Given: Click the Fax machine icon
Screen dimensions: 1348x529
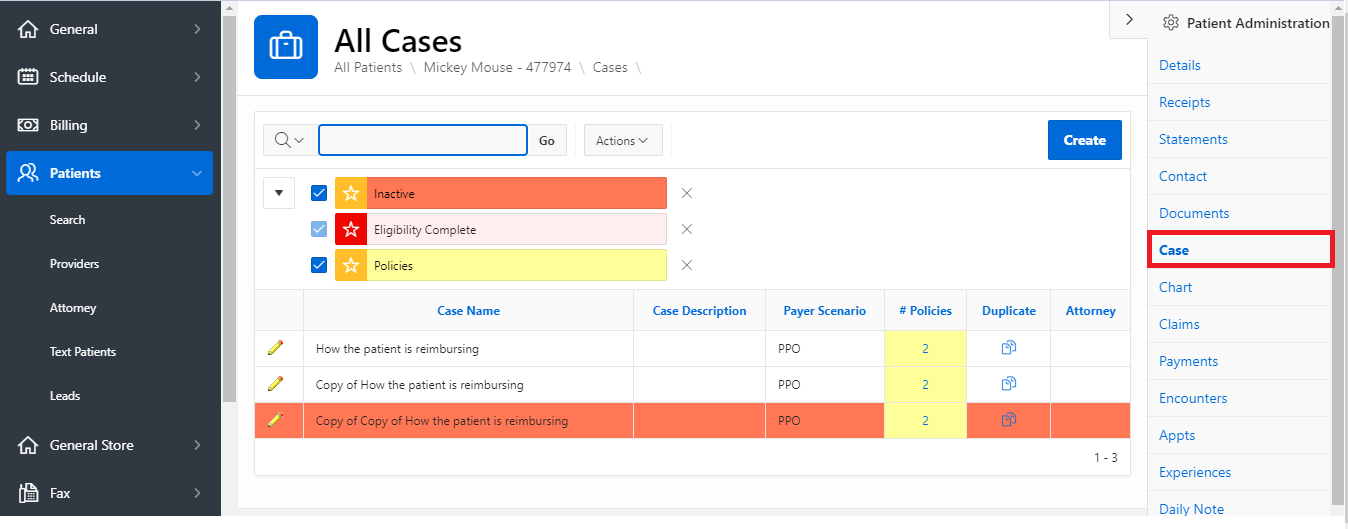Looking at the screenshot, I should pyautogui.click(x=28, y=493).
